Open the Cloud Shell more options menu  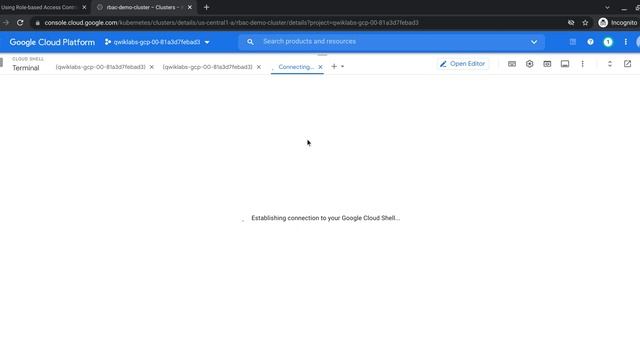pyautogui.click(x=582, y=64)
